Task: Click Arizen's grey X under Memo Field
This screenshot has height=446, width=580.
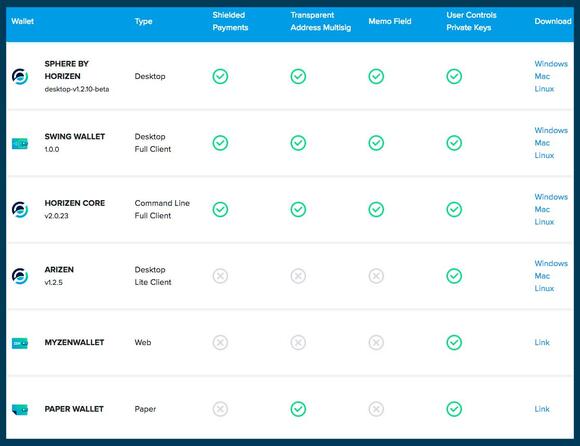Action: point(376,276)
